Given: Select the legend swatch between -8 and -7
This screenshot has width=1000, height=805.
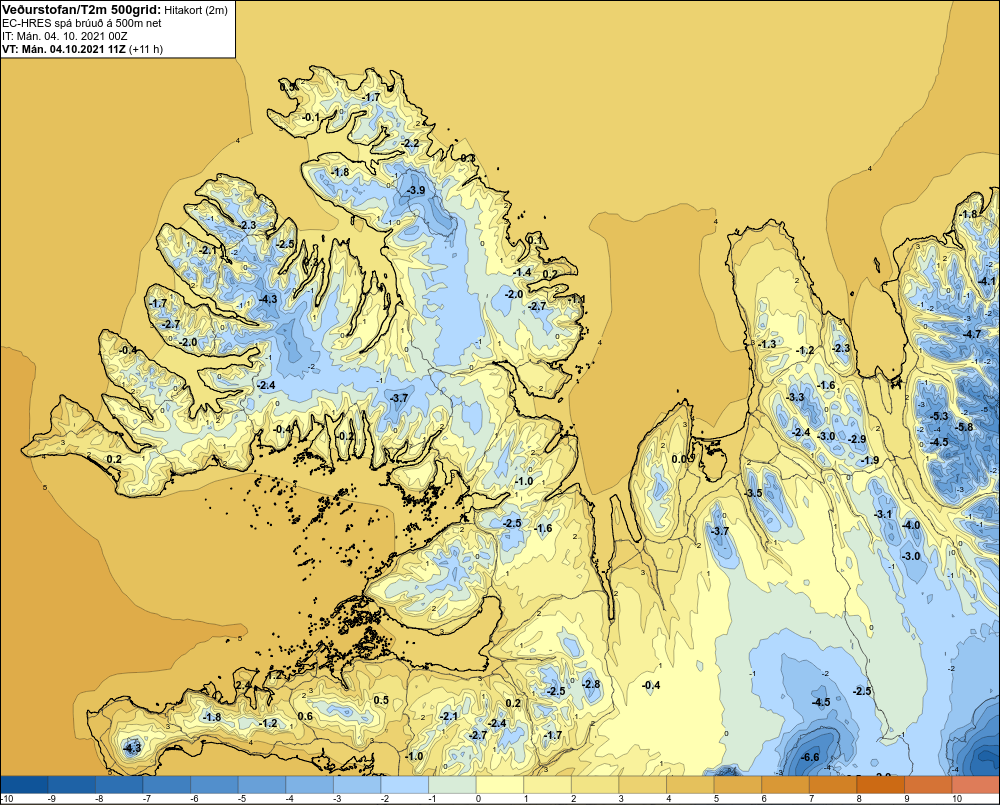Looking at the screenshot, I should click(119, 784).
